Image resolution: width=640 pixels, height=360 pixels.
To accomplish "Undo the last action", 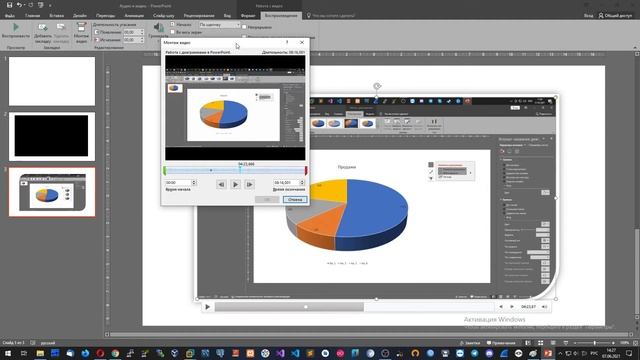I will pos(19,5).
